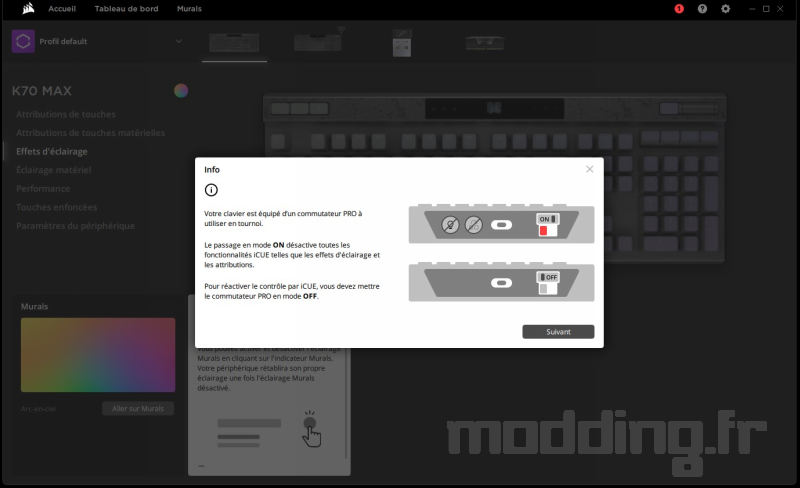Expand the Profil default dropdown arrow
The image size is (800, 488).
(x=179, y=41)
